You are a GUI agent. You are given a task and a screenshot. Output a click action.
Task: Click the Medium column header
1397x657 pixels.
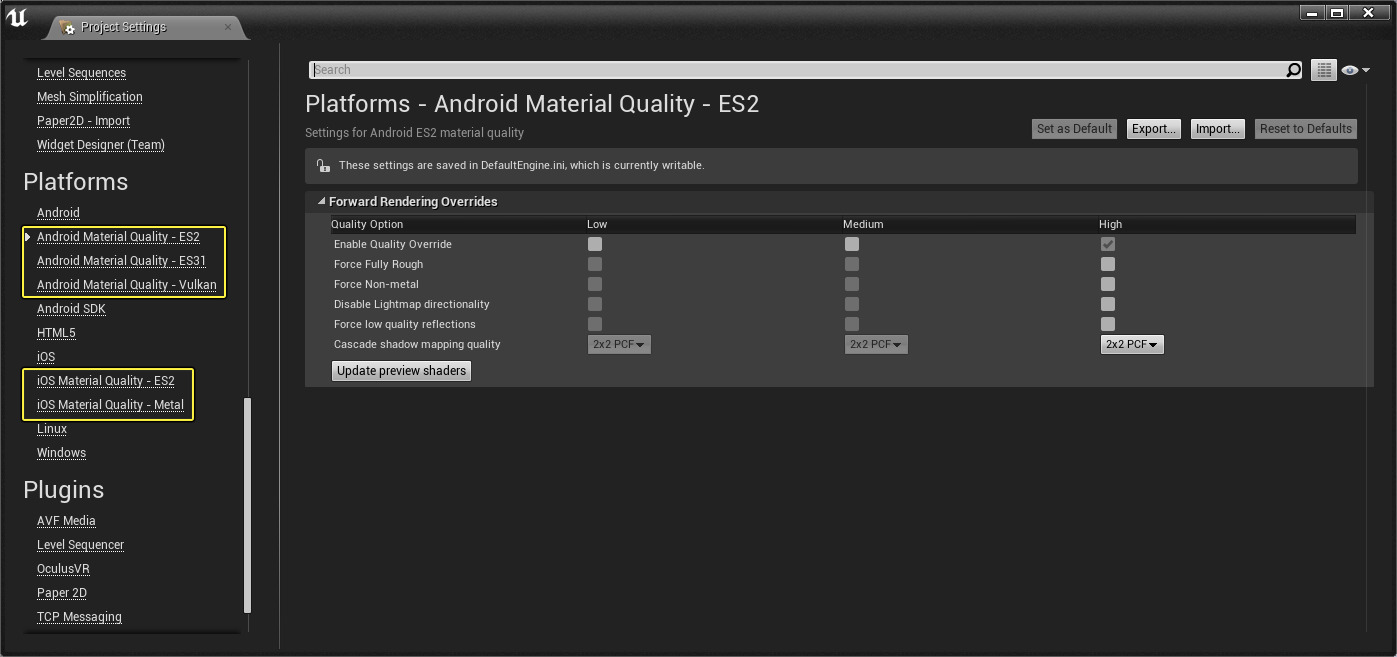pos(863,224)
